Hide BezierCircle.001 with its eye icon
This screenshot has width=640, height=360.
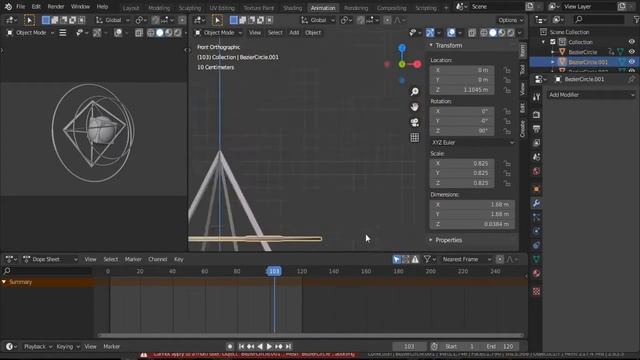[632, 62]
